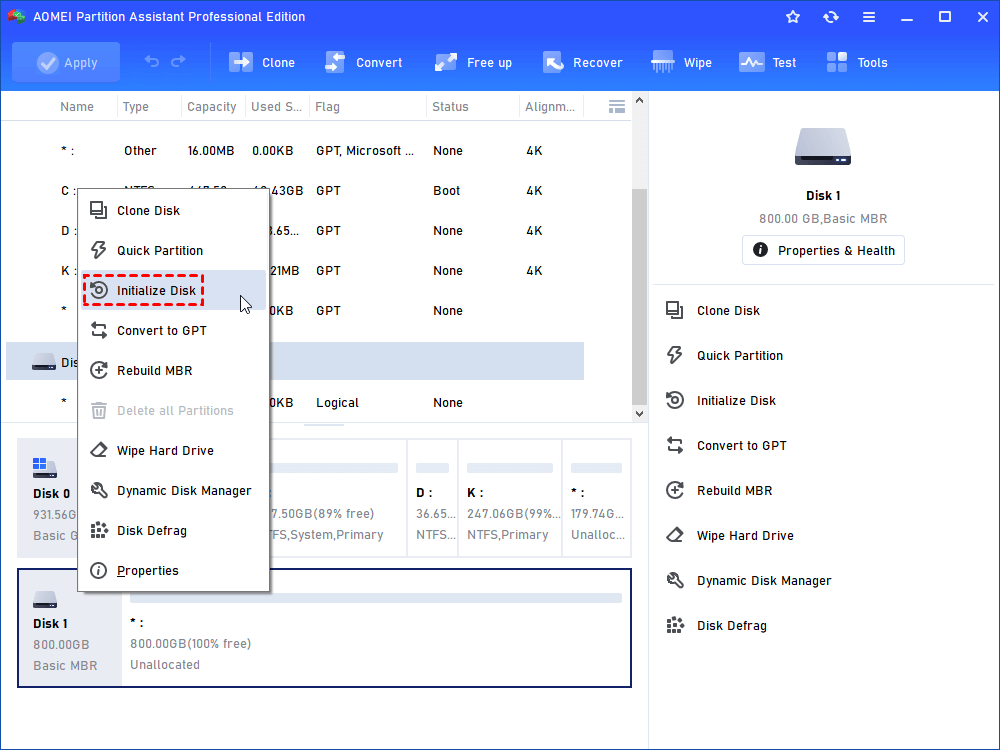Open the Tools toolbar menu
The width and height of the screenshot is (1000, 750).
857,62
